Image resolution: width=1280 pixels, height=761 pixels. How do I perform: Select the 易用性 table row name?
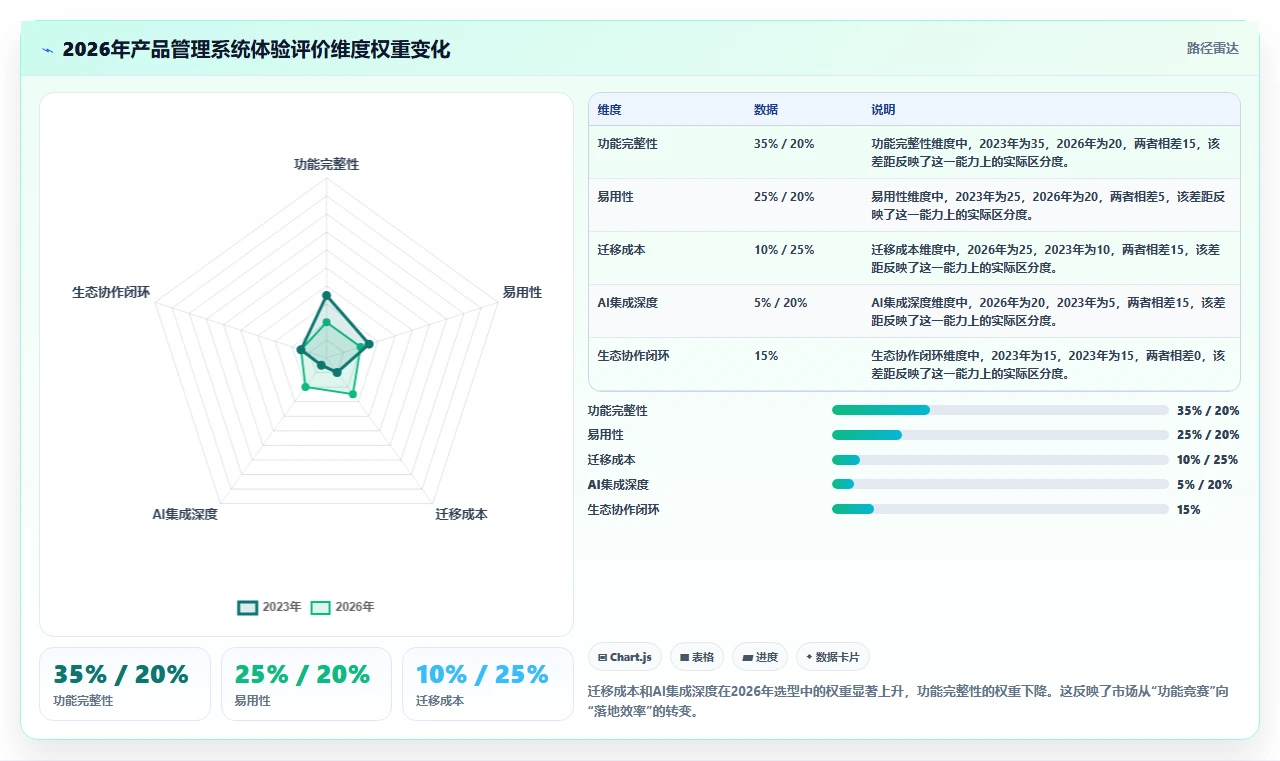[x=615, y=197]
